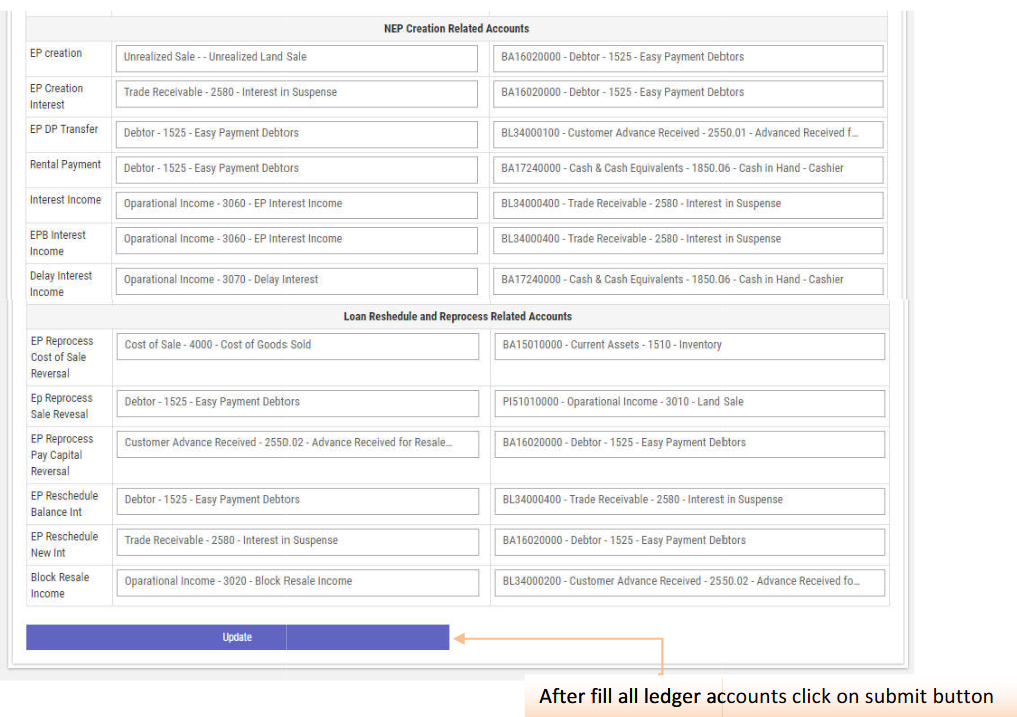1017x717 pixels.
Task: Select the Interest Income EP Interest Income field
Action: pyautogui.click(x=296, y=204)
